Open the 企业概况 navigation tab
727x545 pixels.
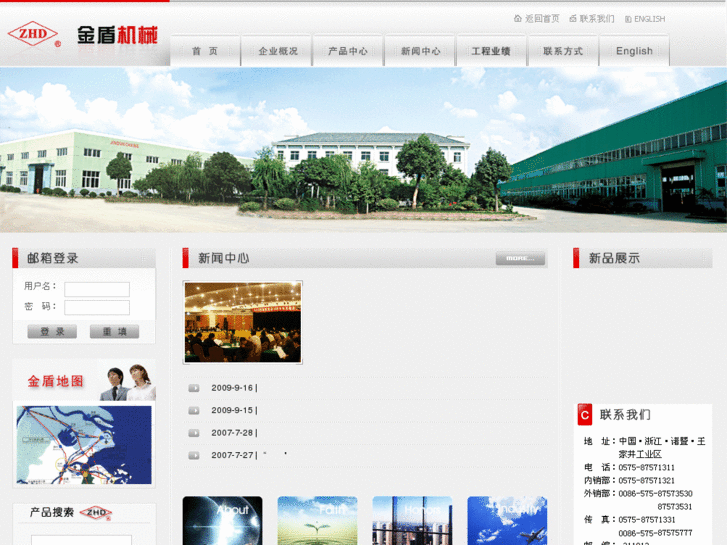[x=278, y=51]
